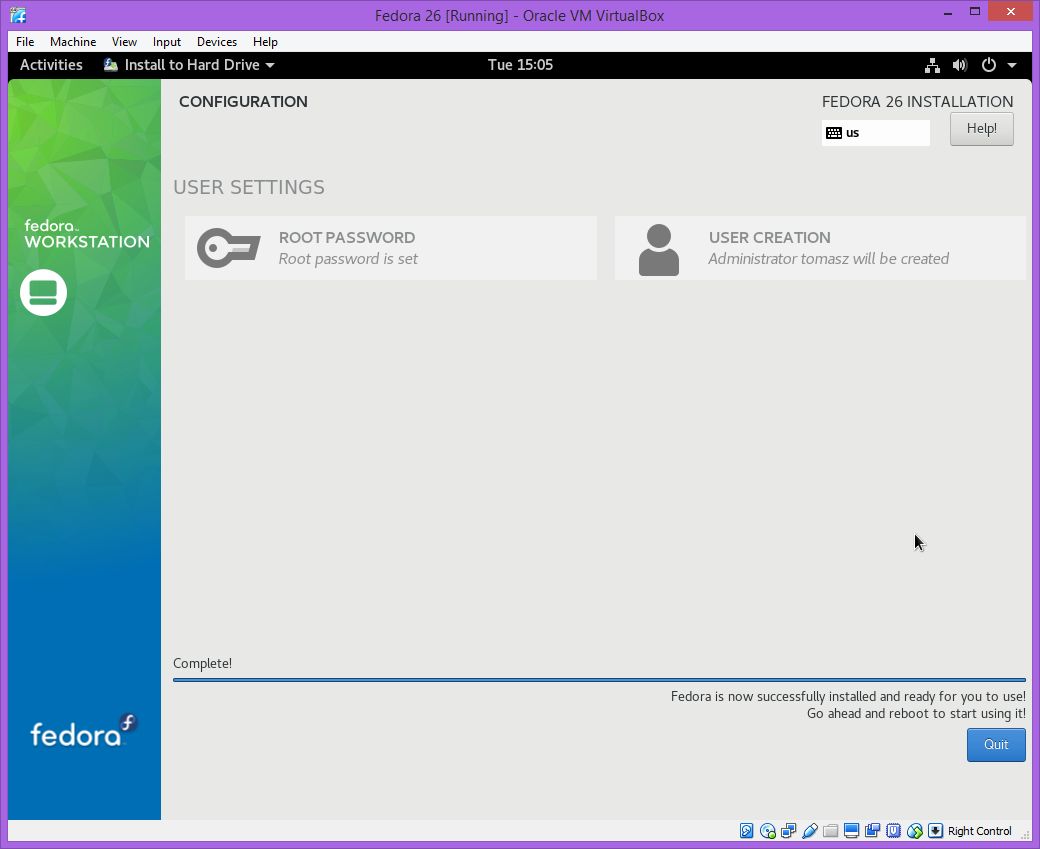Close the VirtualBox window
The image size is (1040, 849).
coord(1011,11)
